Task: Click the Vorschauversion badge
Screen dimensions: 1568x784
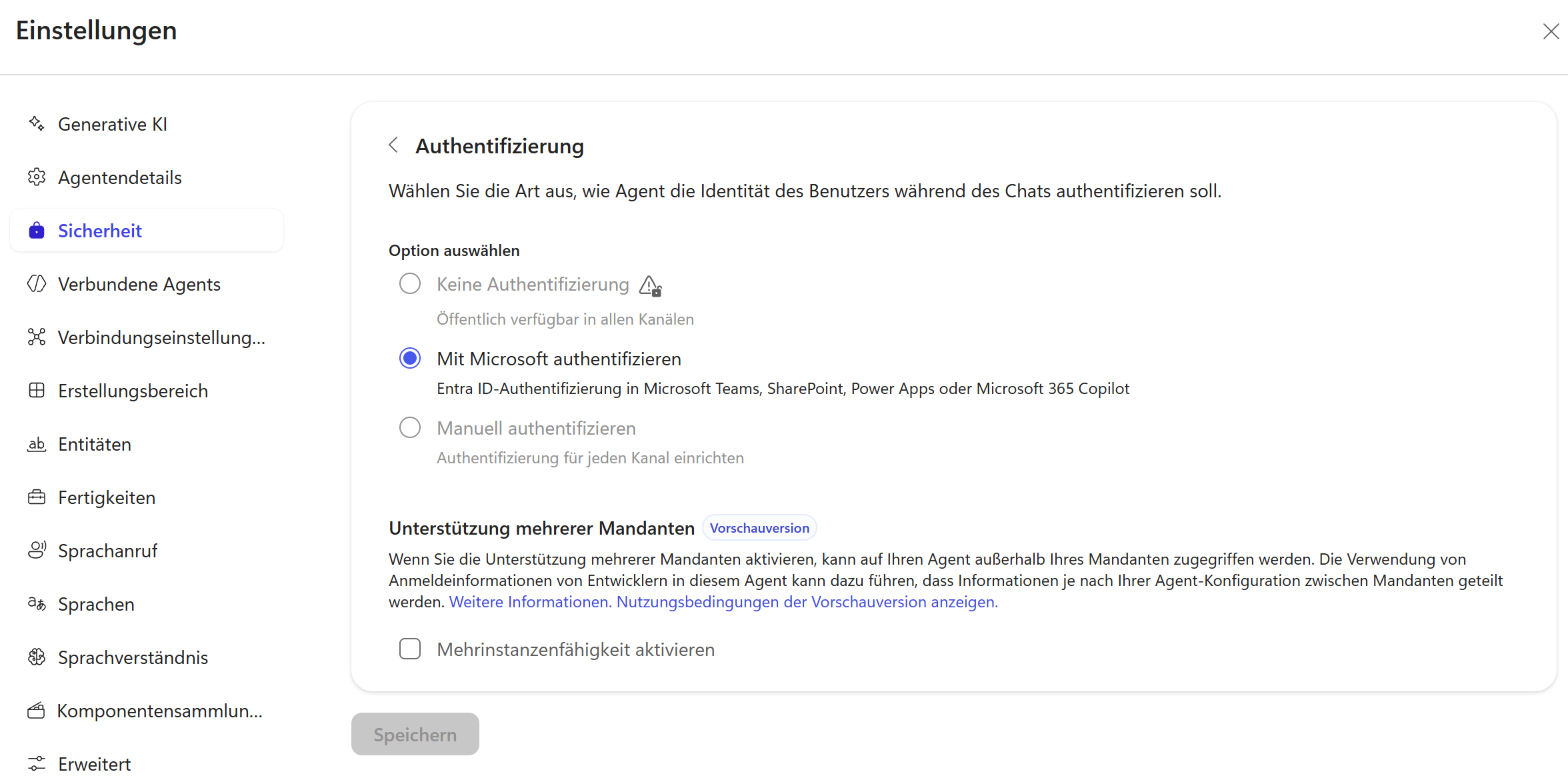Action: tap(760, 527)
